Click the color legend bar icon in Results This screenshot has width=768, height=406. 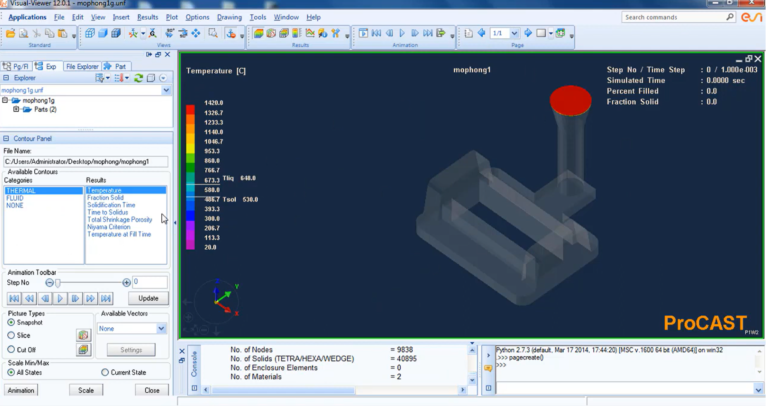click(296, 33)
